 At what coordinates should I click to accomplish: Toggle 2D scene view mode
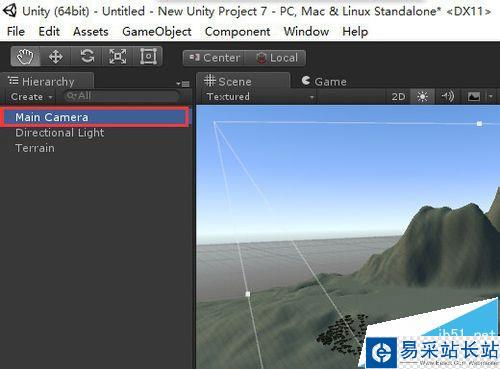[x=398, y=97]
